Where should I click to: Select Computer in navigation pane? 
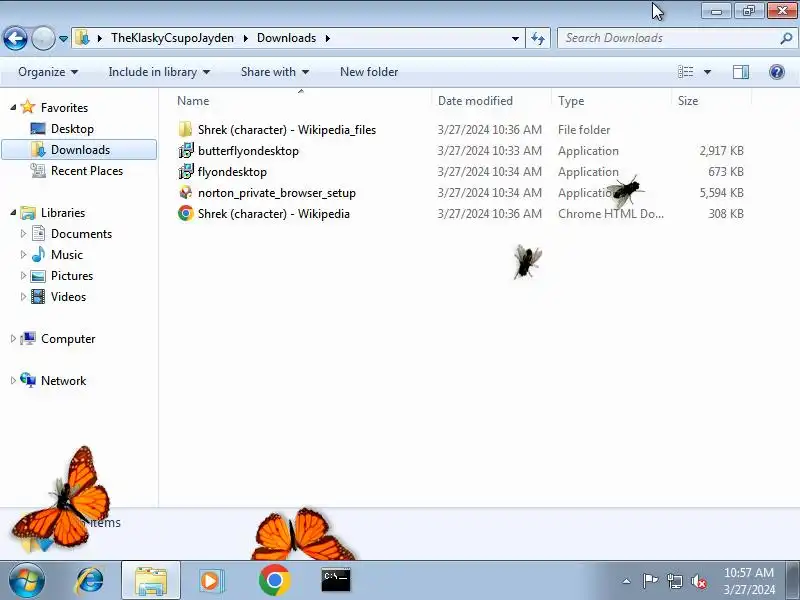pyautogui.click(x=68, y=339)
